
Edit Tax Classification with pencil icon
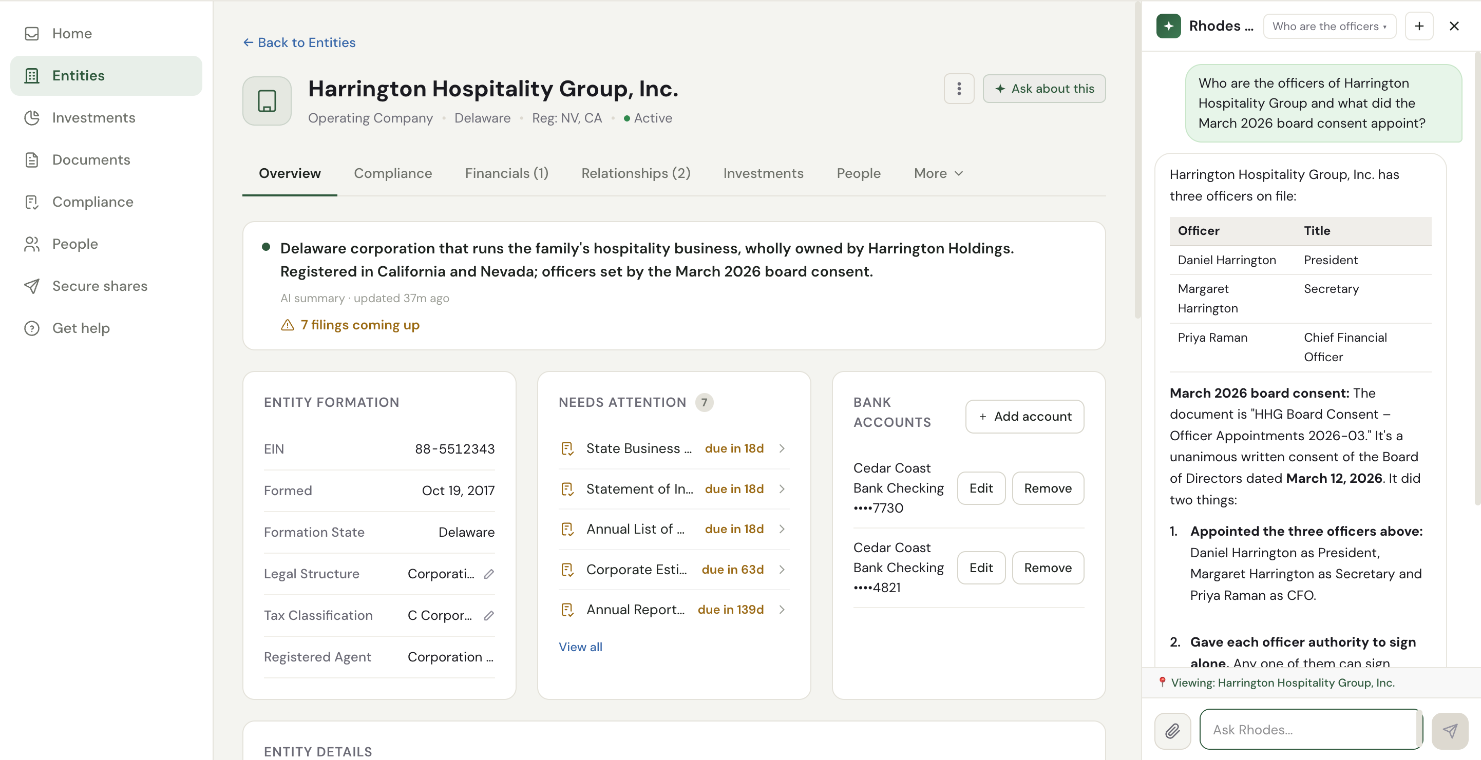click(489, 616)
